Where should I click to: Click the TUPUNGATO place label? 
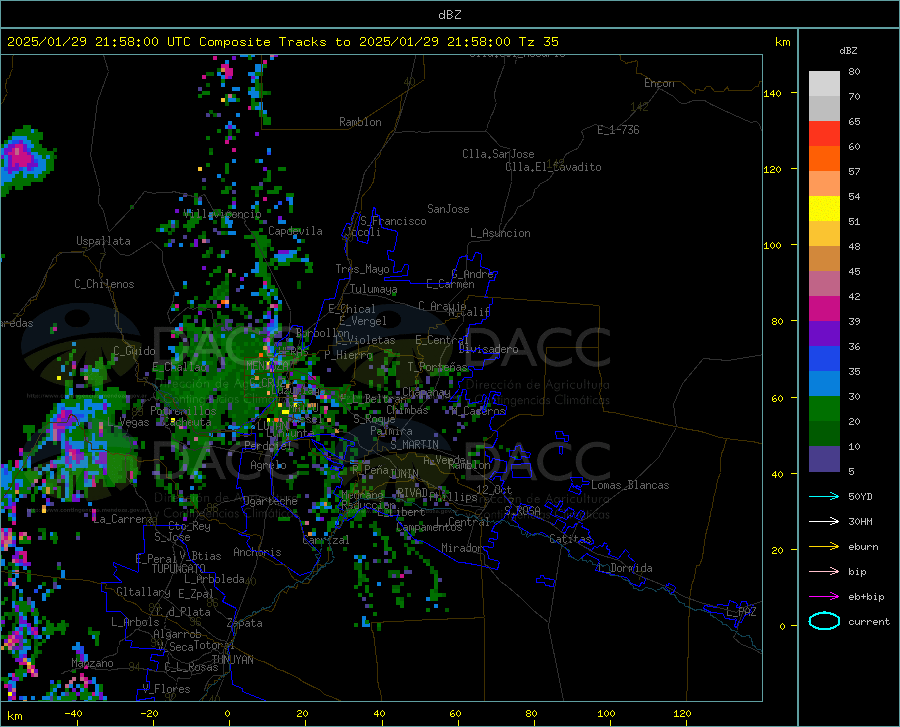[x=179, y=569]
